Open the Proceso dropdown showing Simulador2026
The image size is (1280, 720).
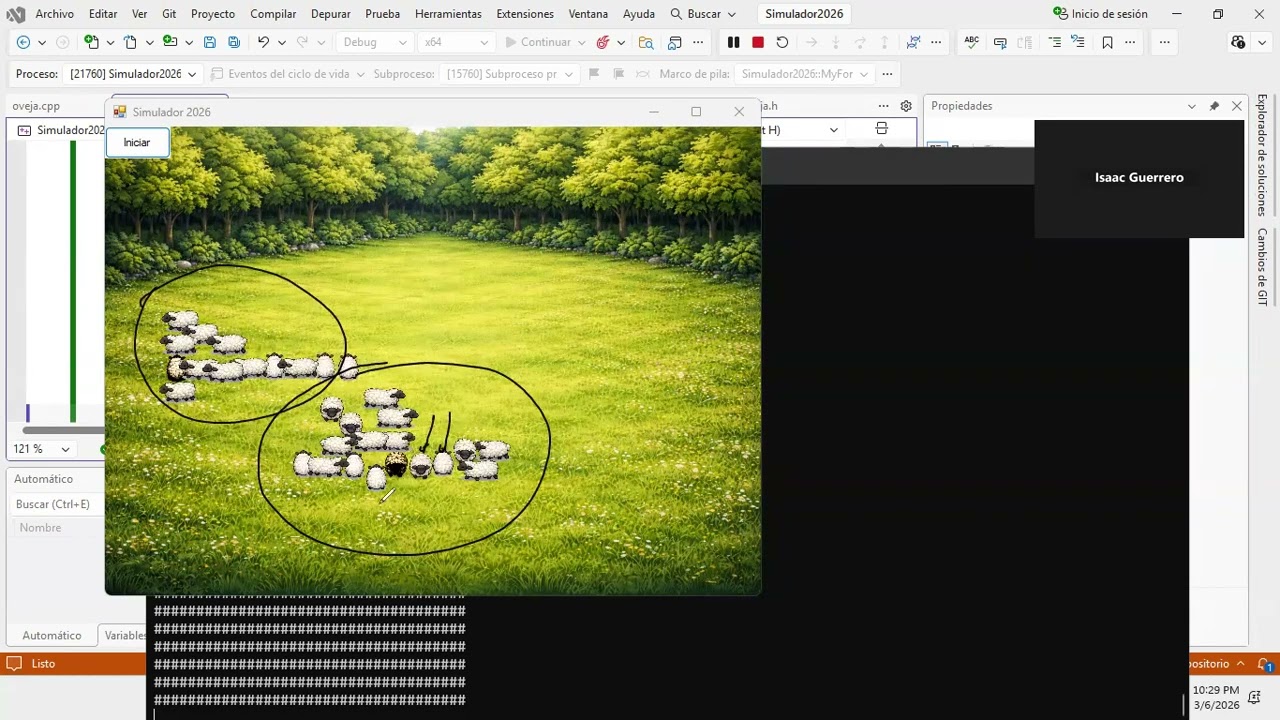coord(132,74)
